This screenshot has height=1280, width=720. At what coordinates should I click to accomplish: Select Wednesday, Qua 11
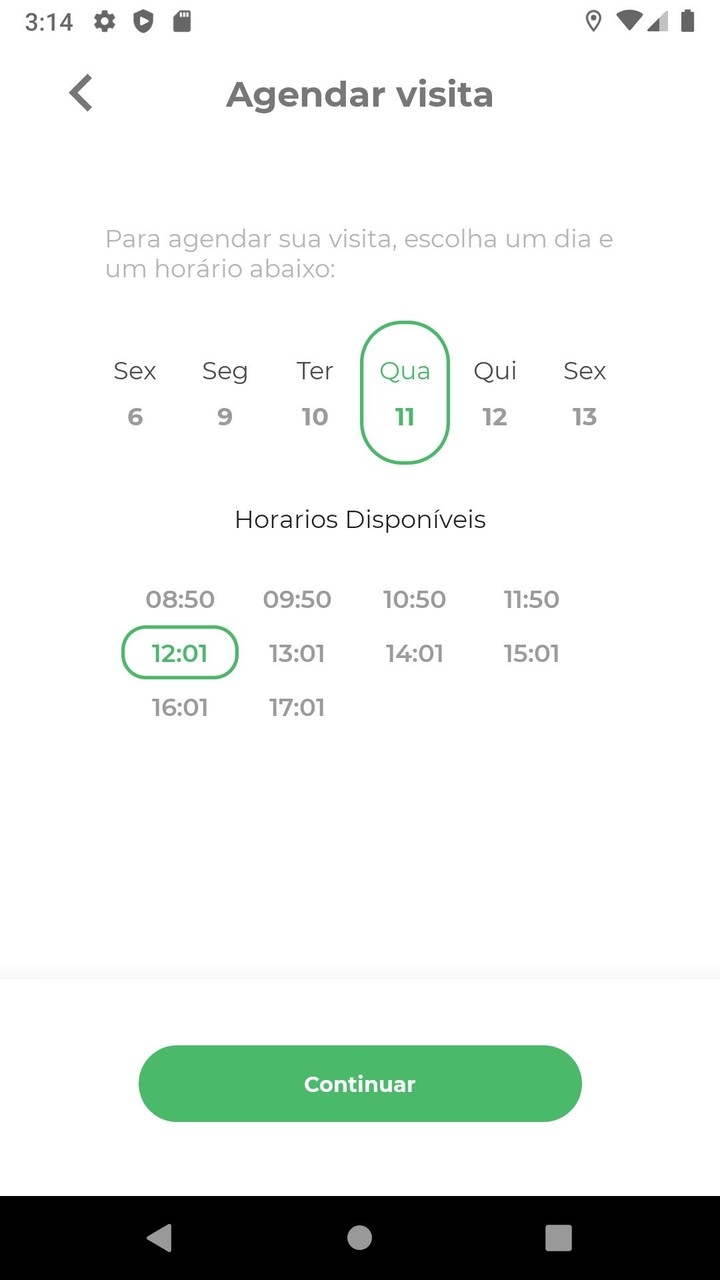(x=405, y=393)
